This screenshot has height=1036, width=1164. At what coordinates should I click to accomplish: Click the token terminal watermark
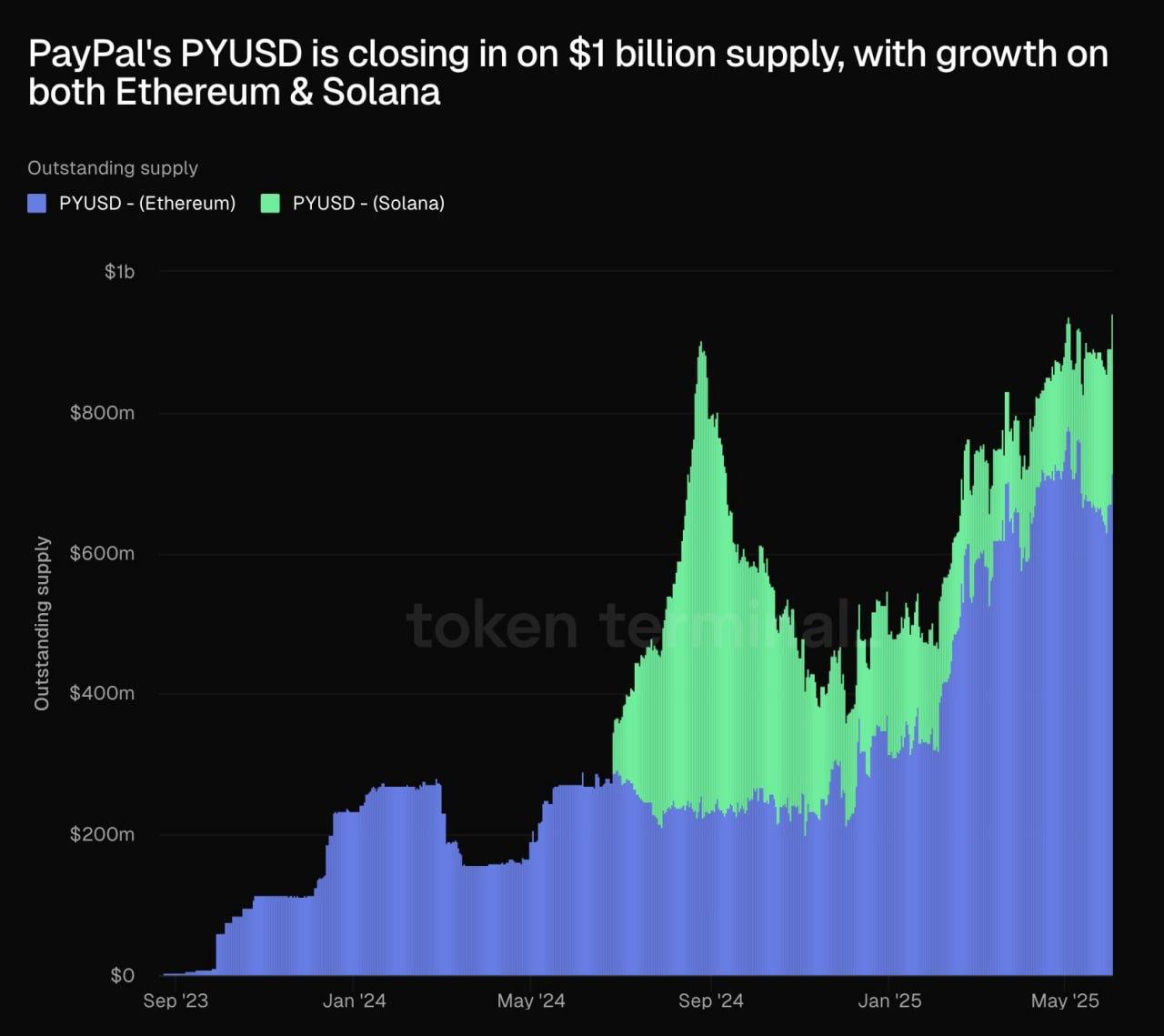(627, 625)
